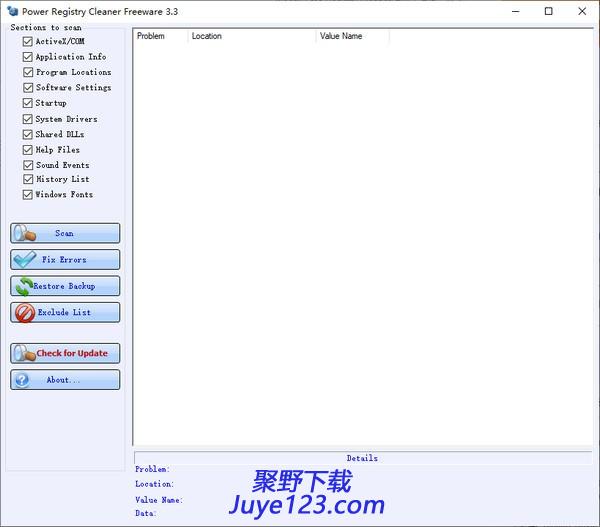Toggle the Application Info checkbox
Screen dimensions: 600x527
click(x=28, y=57)
